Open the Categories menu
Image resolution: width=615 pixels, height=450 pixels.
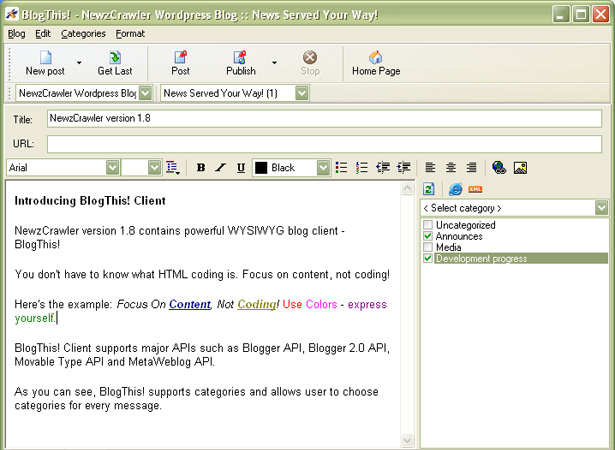coord(82,33)
